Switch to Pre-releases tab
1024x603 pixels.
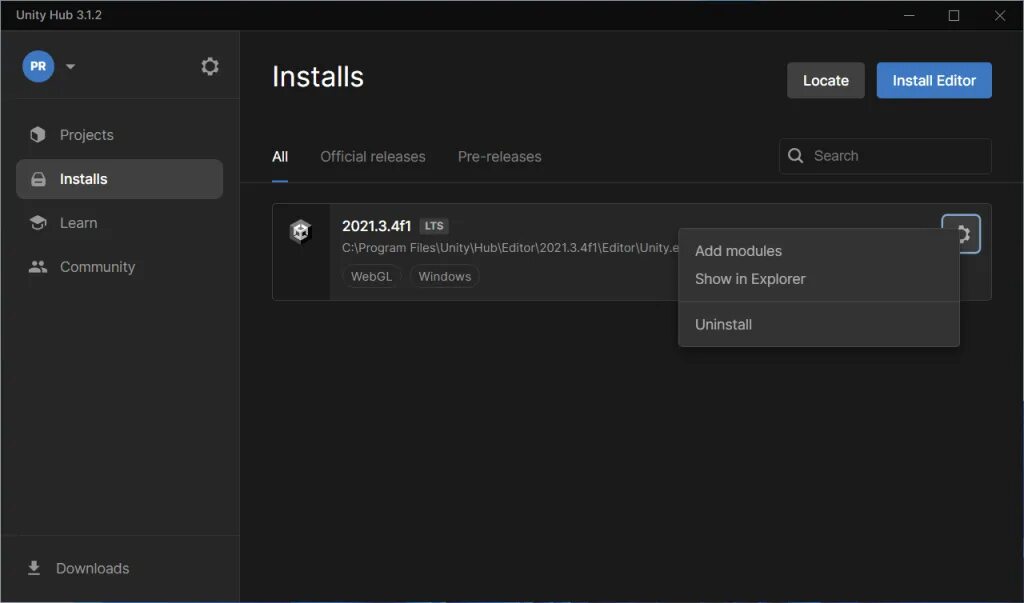tap(499, 157)
